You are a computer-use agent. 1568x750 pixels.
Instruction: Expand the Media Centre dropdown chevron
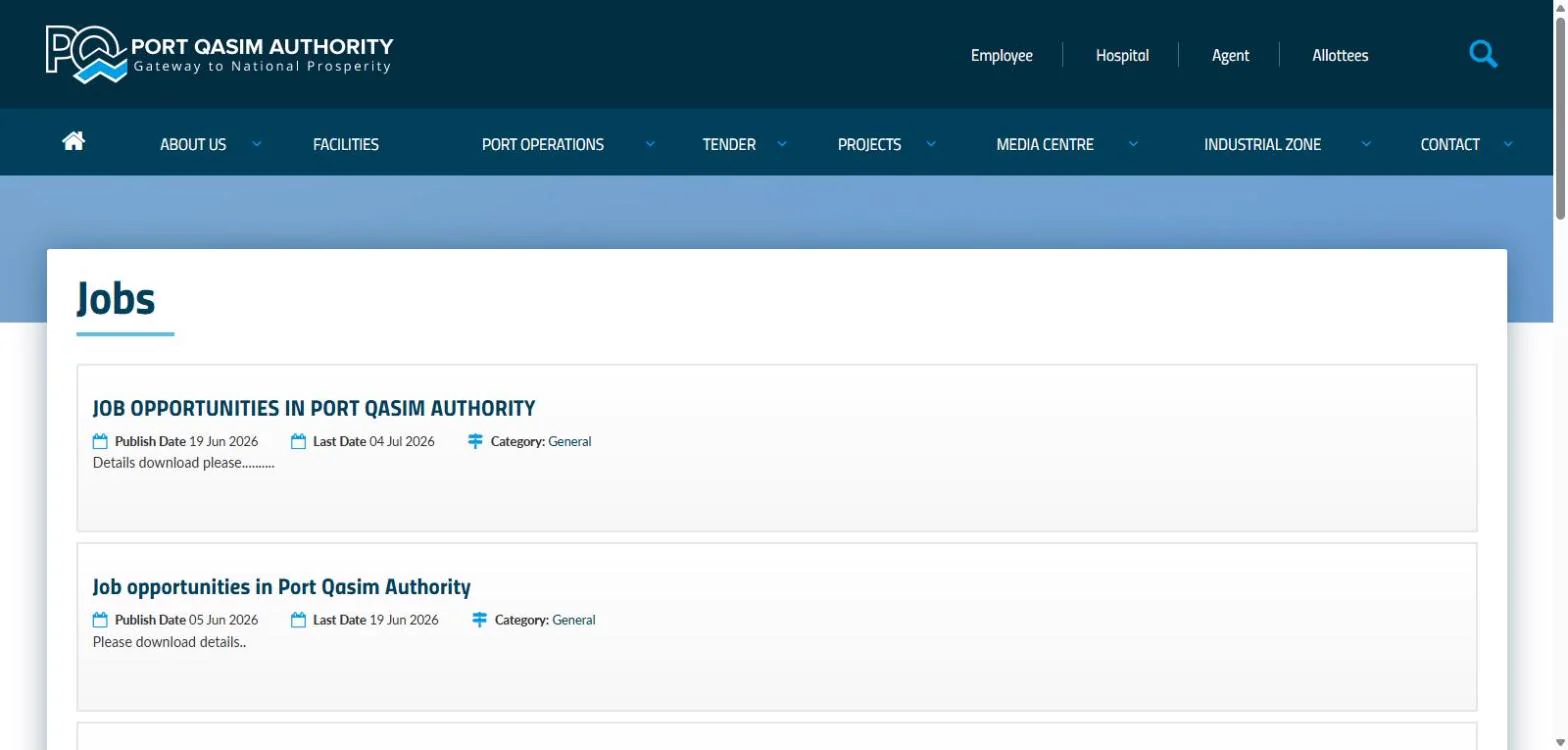(1133, 144)
